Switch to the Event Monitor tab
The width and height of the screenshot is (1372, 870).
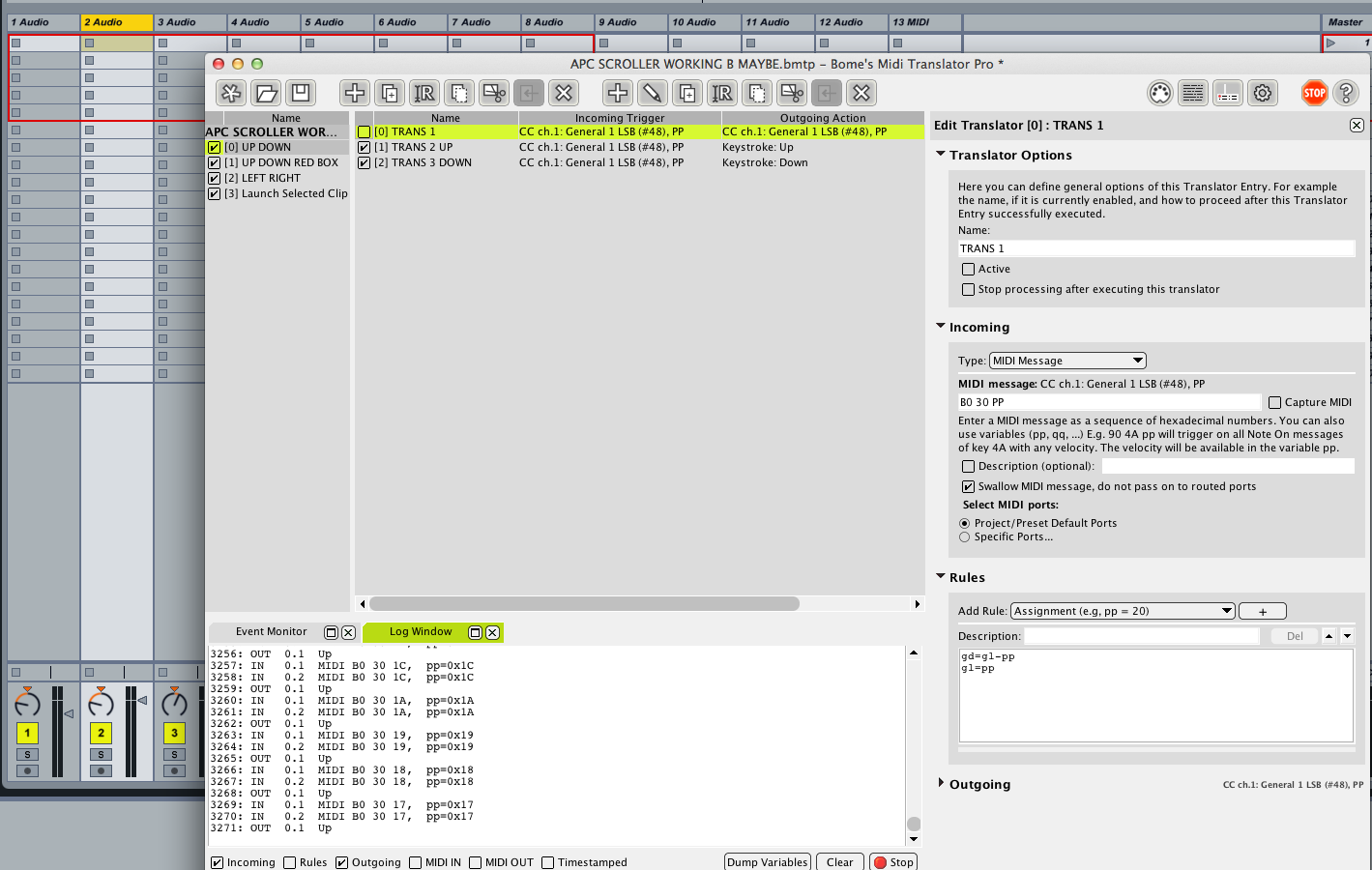271,632
